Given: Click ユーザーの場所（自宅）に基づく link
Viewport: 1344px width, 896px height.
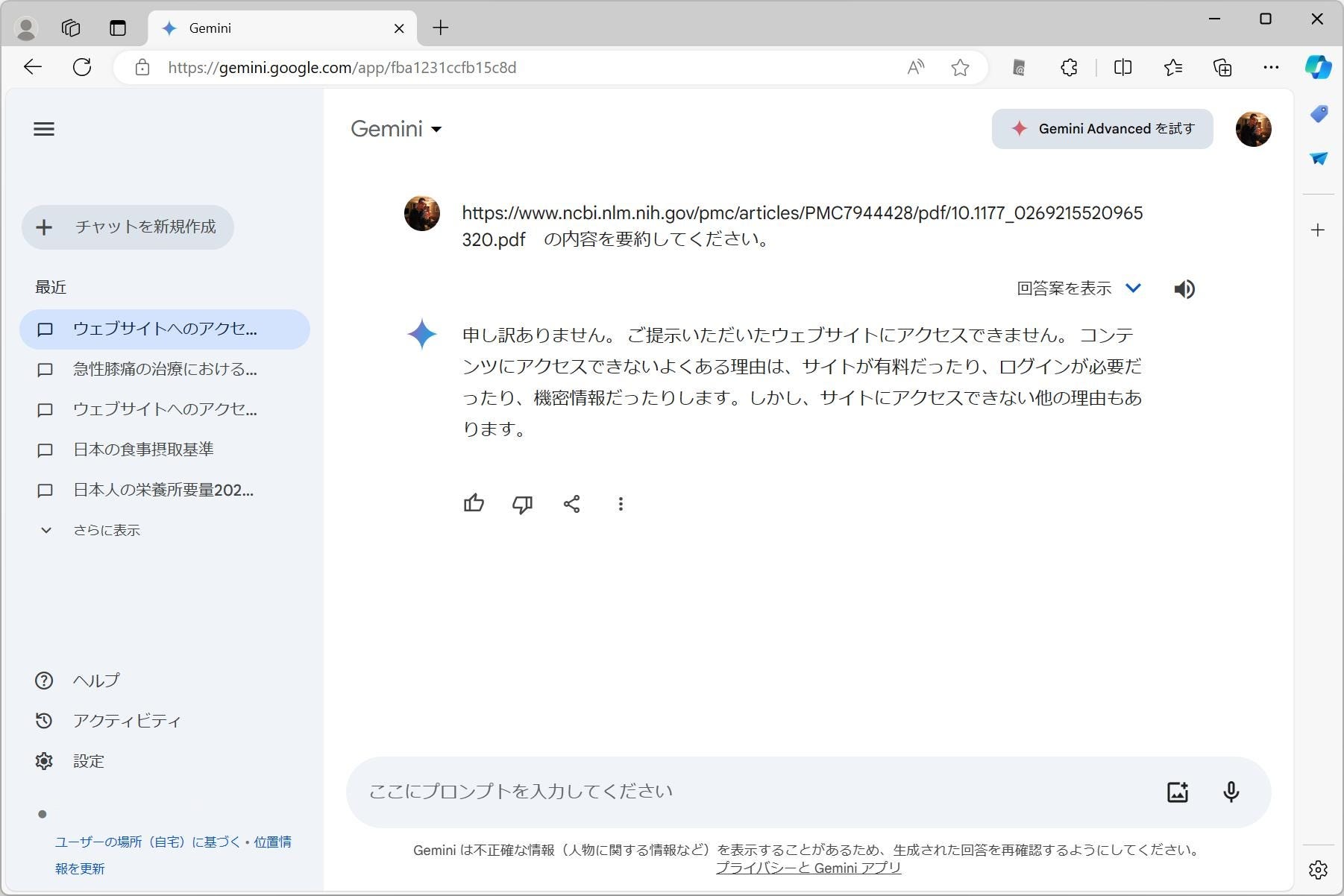Looking at the screenshot, I should click(148, 842).
